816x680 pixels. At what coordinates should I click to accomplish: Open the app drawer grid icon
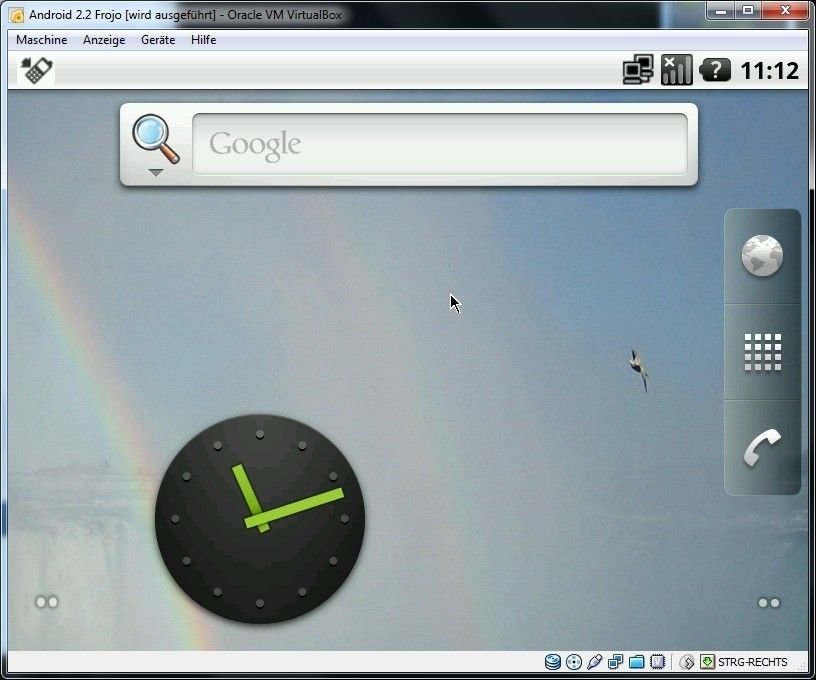coord(762,352)
